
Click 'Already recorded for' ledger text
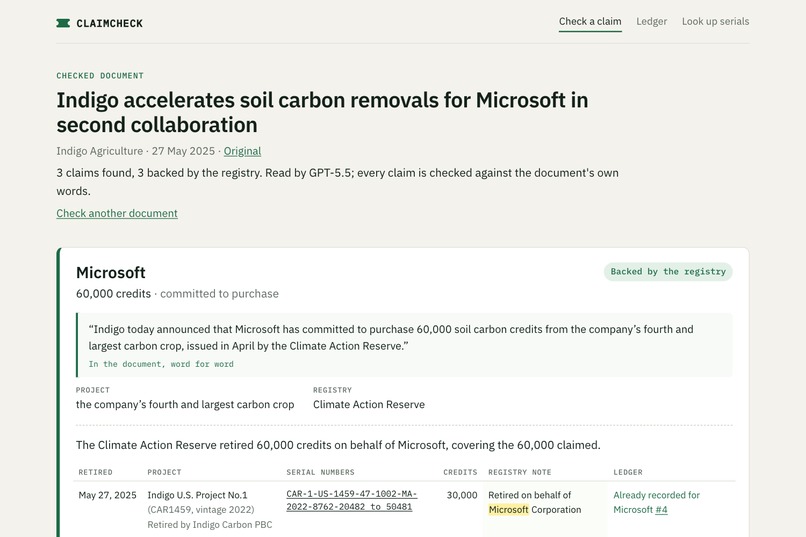tap(656, 495)
